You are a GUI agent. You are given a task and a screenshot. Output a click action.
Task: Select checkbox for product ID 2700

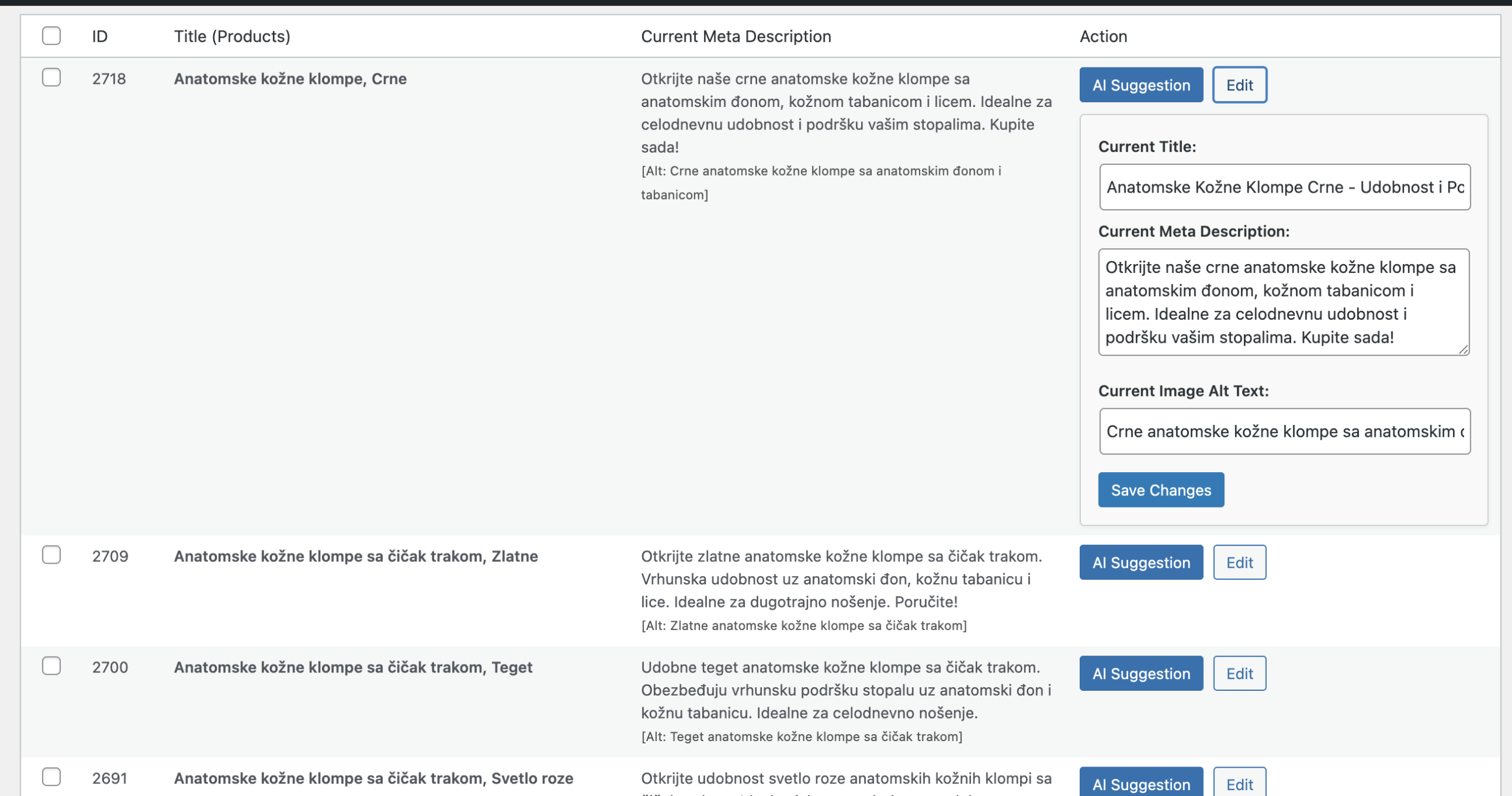click(51, 666)
